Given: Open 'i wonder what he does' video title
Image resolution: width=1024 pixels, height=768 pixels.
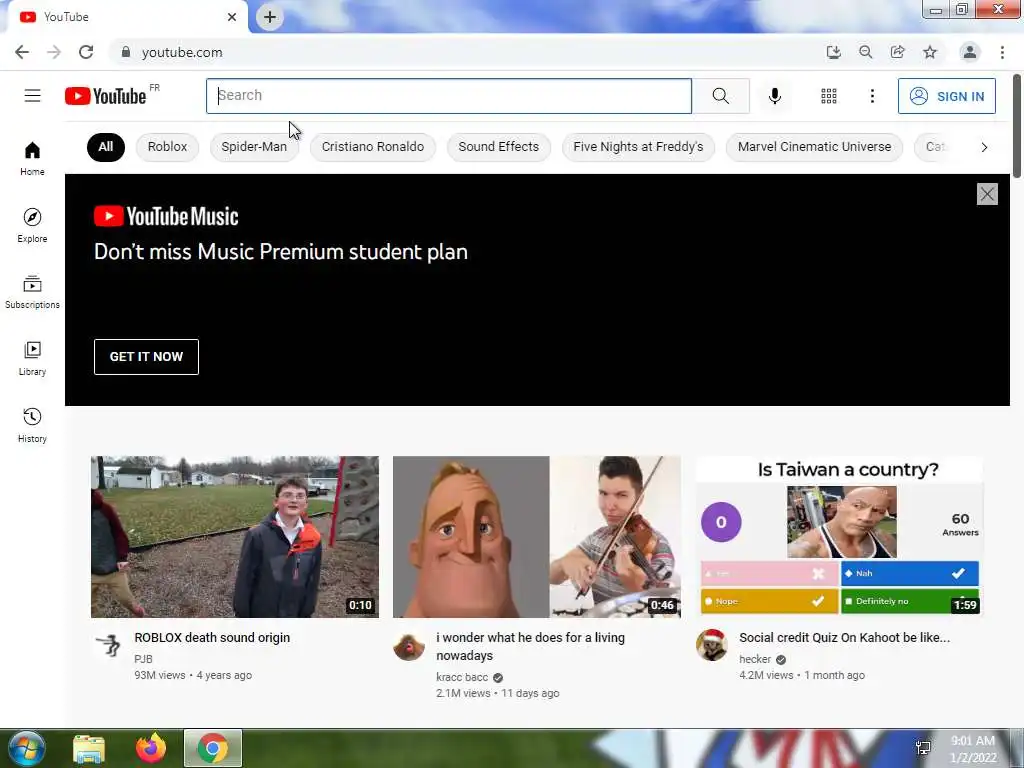Looking at the screenshot, I should click(530, 647).
